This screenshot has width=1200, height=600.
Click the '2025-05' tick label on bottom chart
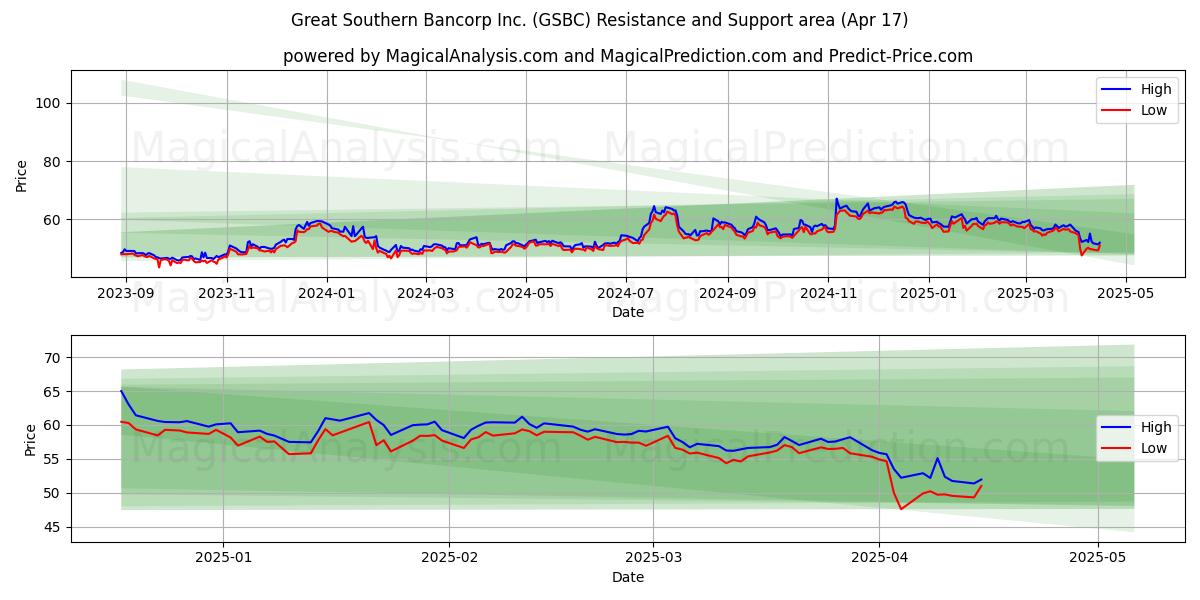point(1098,558)
